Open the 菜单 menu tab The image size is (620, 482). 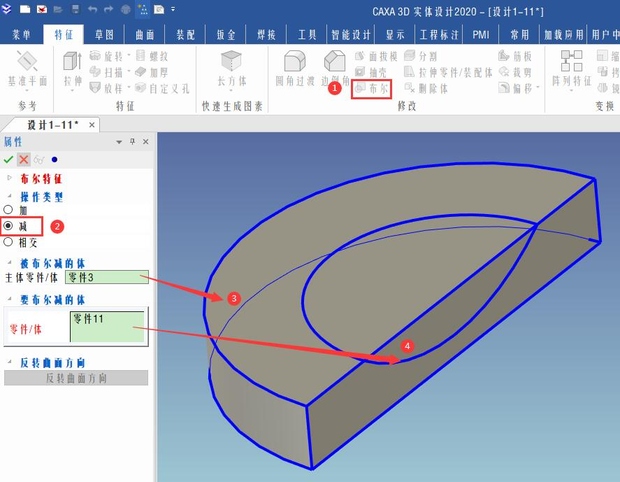(21, 35)
